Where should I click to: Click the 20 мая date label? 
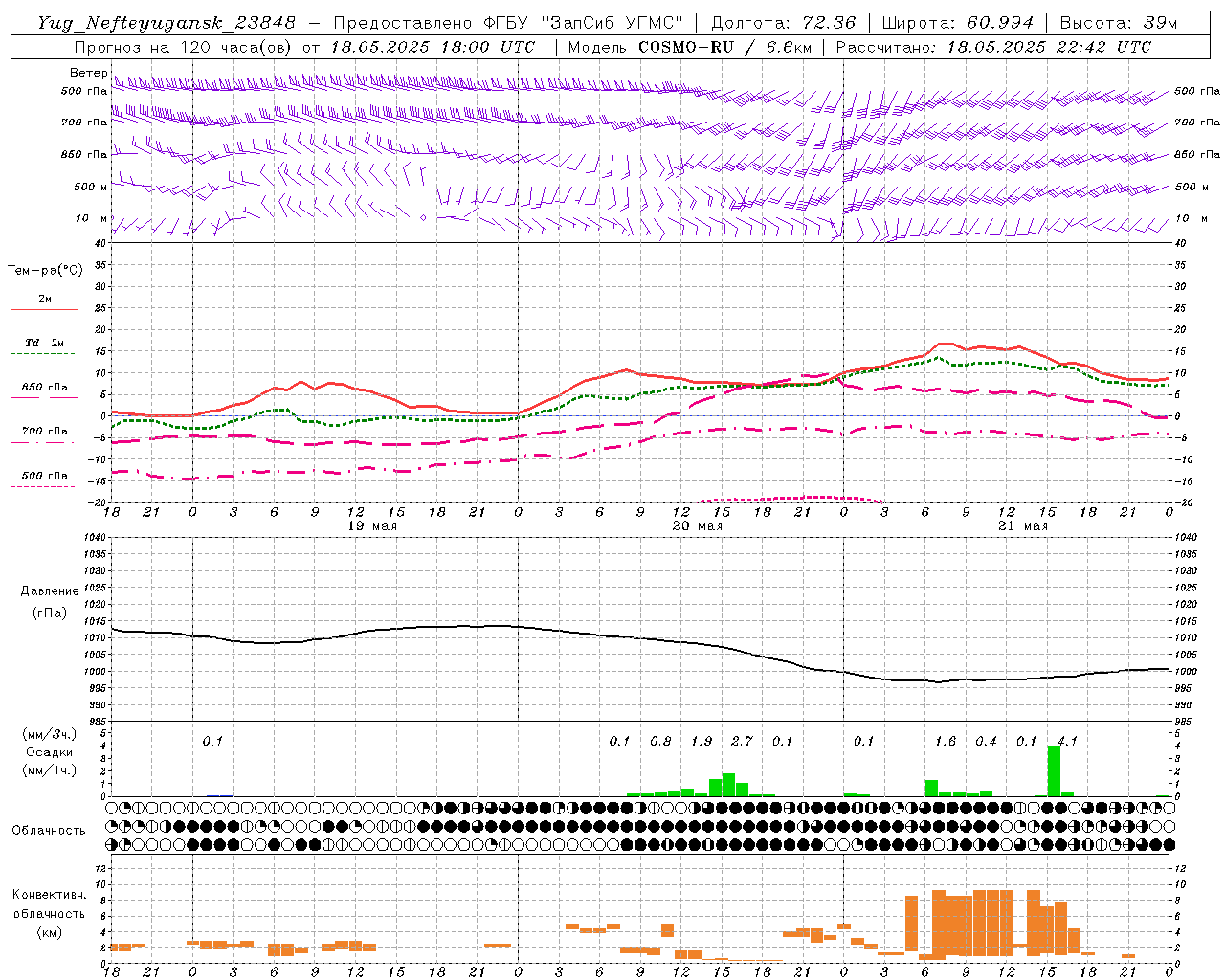pos(698,526)
